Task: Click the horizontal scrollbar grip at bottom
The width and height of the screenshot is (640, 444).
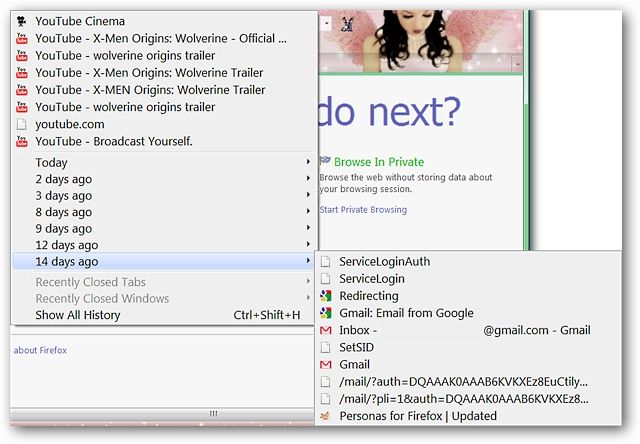Action: pyautogui.click(x=213, y=413)
